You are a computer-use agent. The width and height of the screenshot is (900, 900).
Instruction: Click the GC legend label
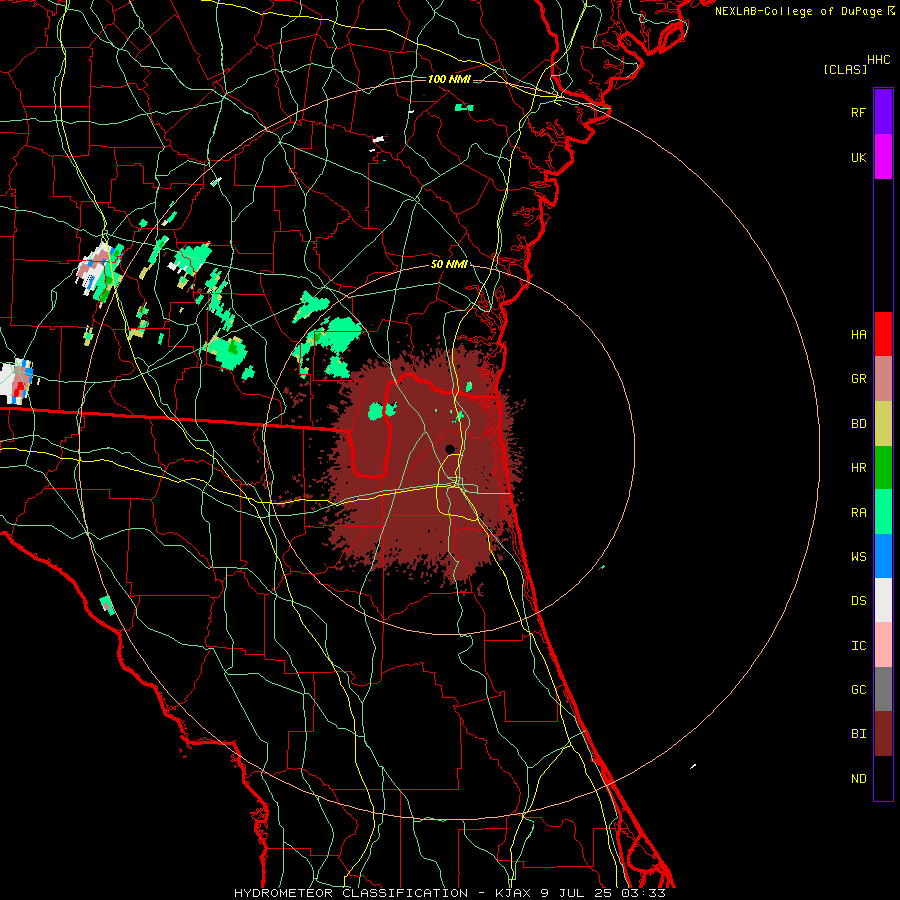(x=858, y=689)
